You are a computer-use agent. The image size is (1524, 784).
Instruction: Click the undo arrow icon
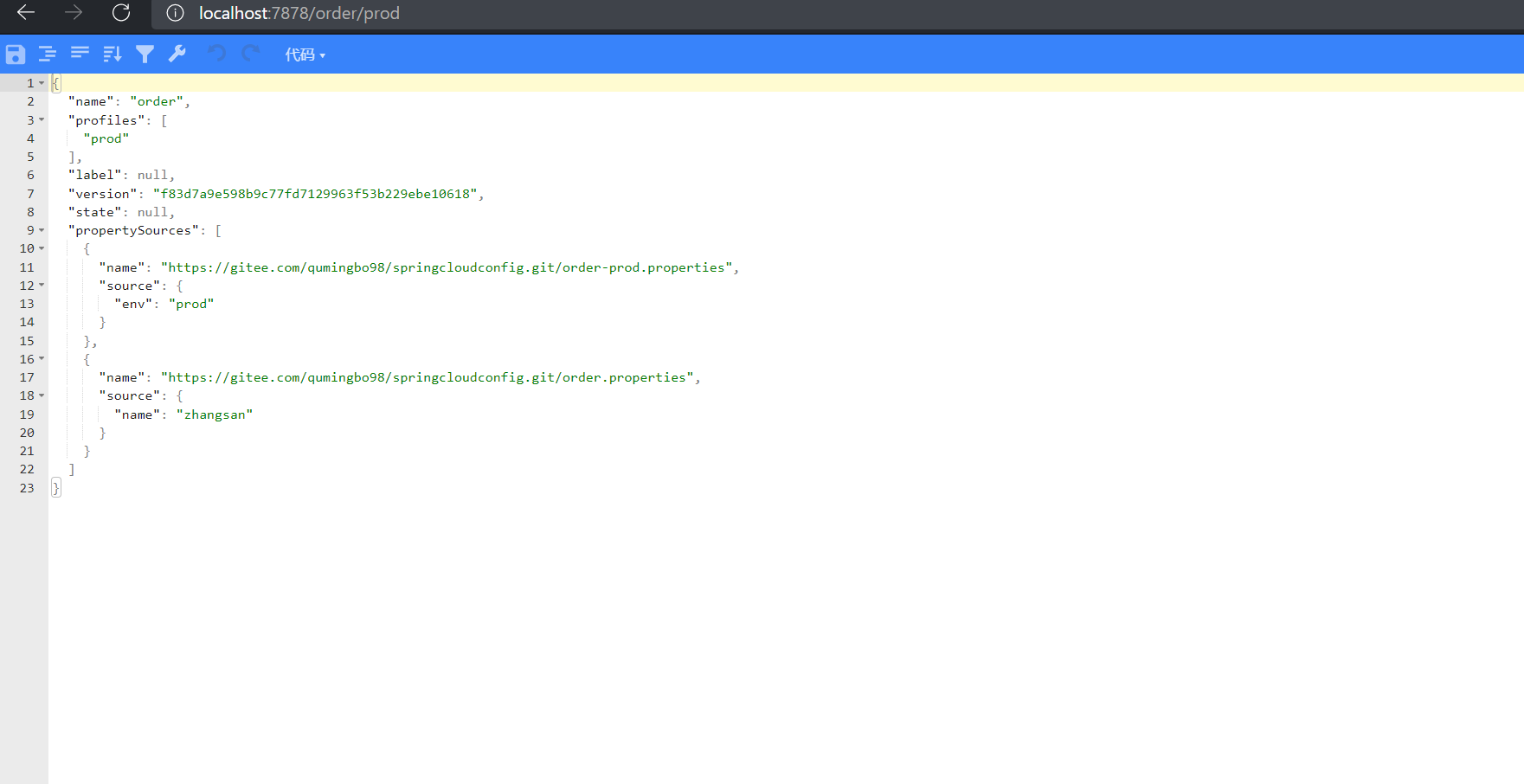click(216, 54)
